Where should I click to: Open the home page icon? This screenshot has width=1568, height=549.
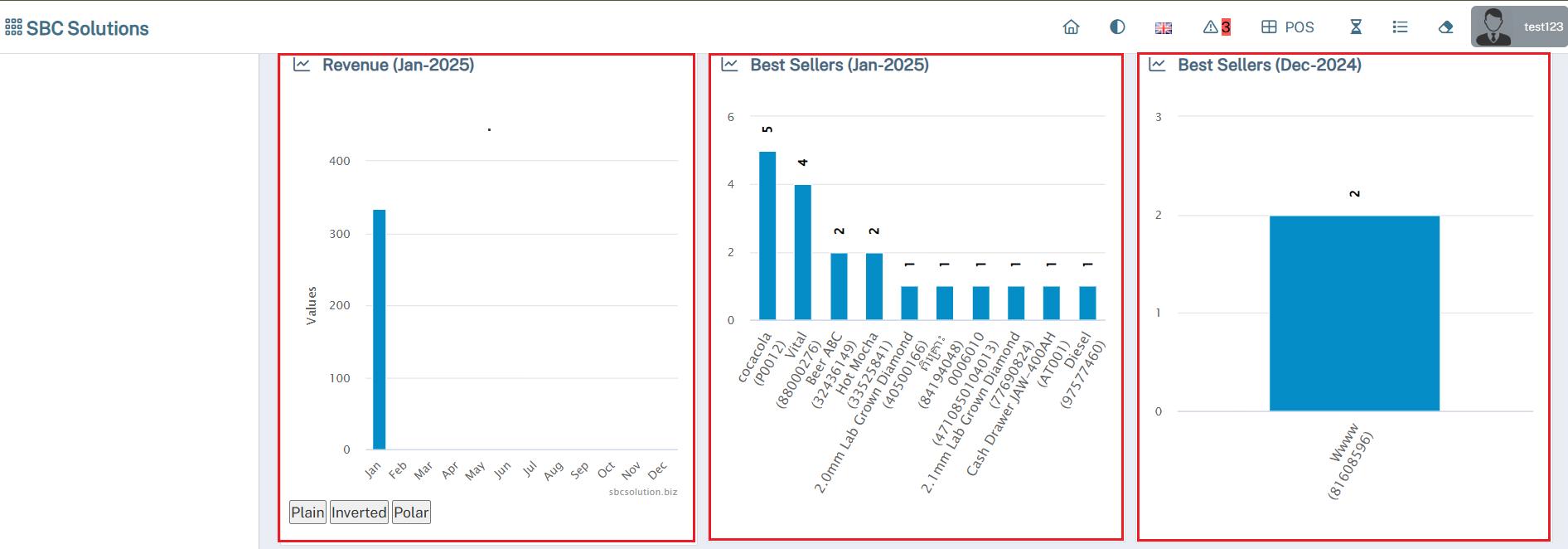coord(1071,27)
